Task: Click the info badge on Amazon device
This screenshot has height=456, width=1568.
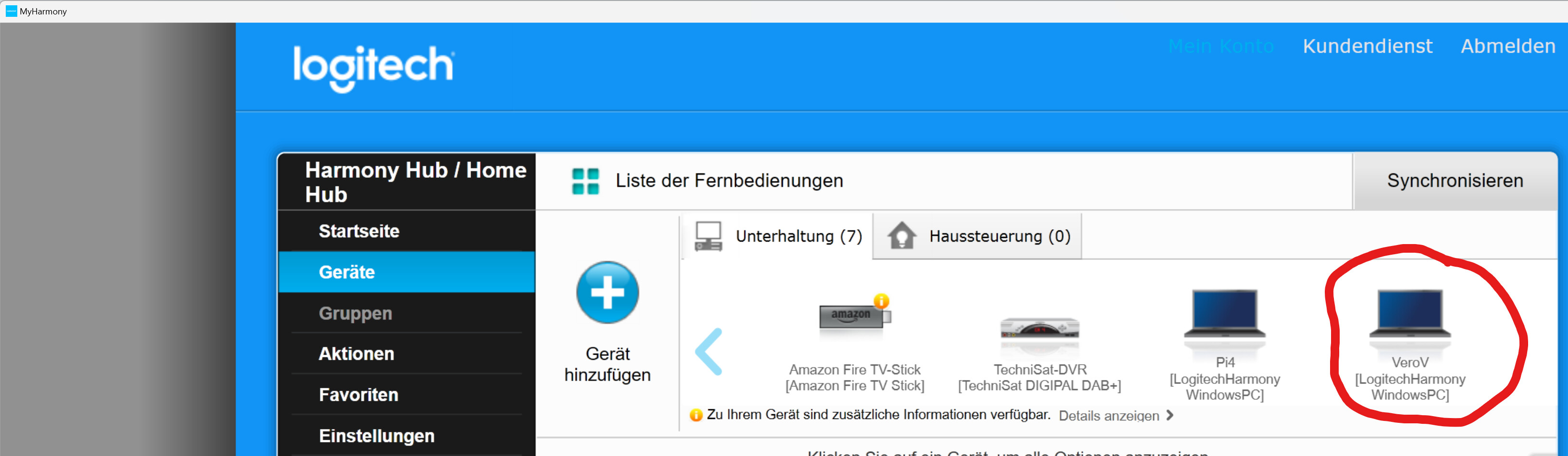Action: coord(881,301)
